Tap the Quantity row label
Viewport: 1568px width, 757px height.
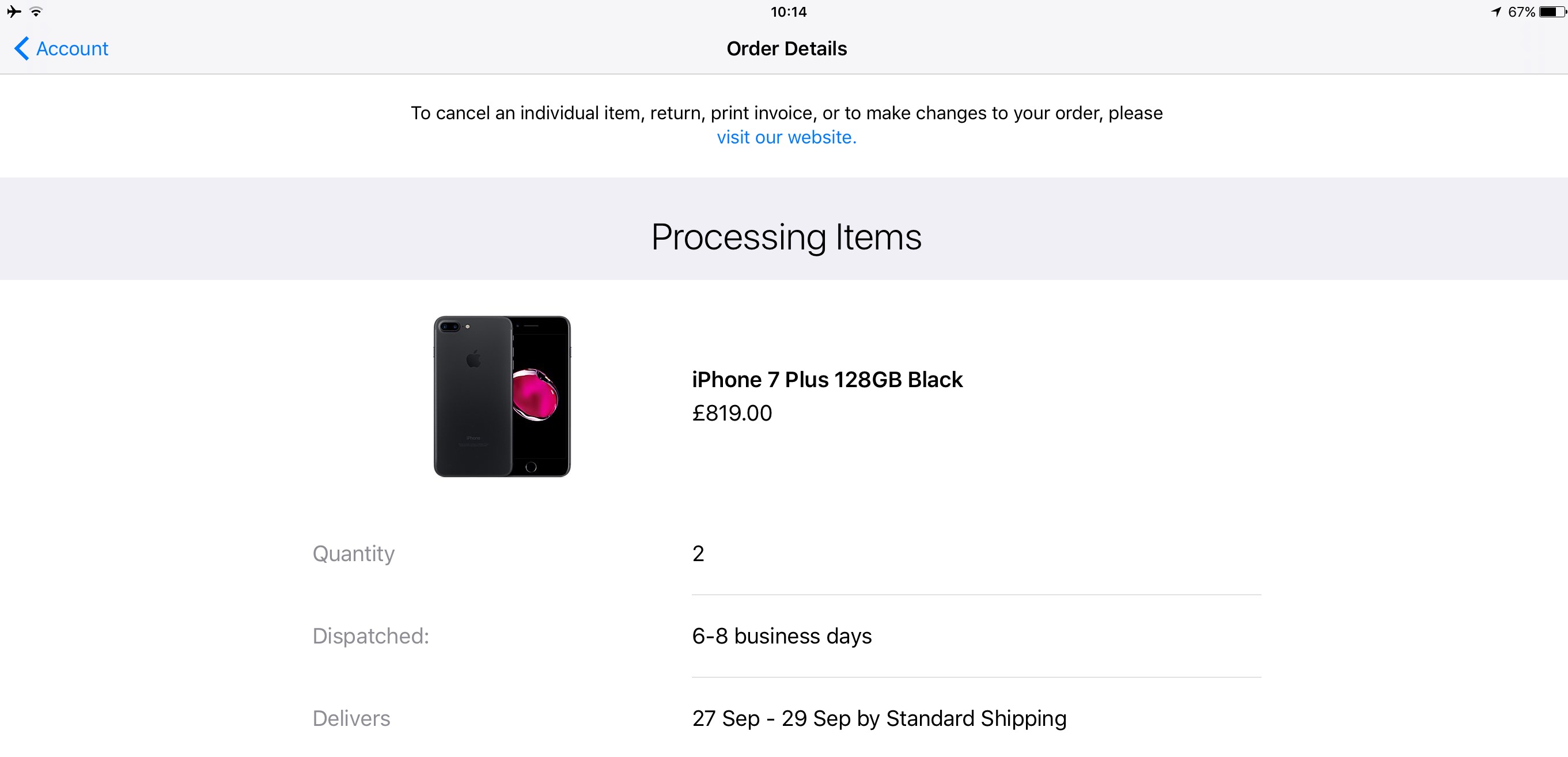point(353,554)
